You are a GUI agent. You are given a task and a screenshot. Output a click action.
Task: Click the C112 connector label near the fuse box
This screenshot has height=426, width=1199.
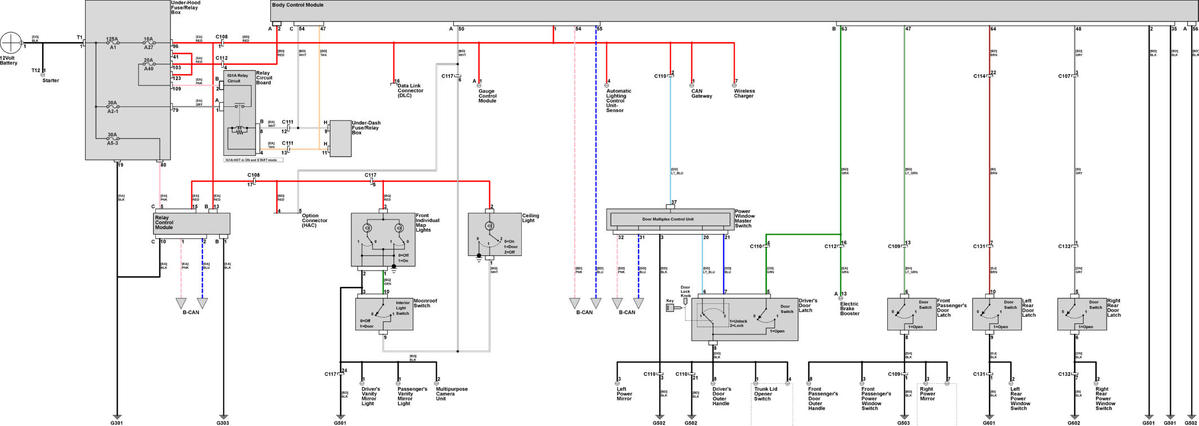[x=222, y=57]
